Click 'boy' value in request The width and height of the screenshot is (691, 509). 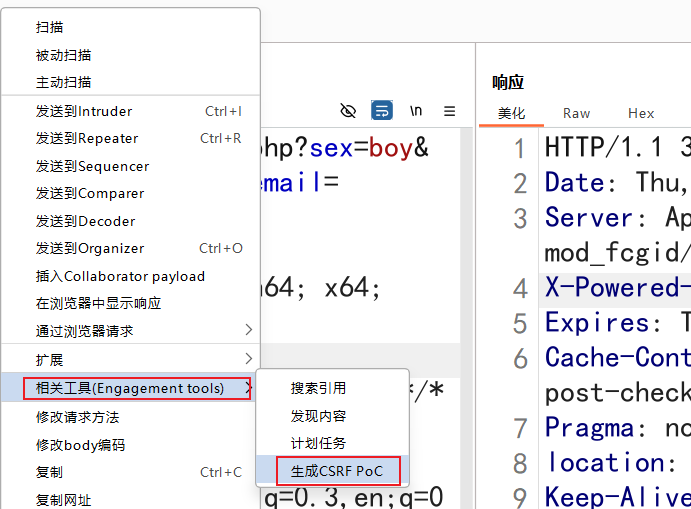click(391, 149)
